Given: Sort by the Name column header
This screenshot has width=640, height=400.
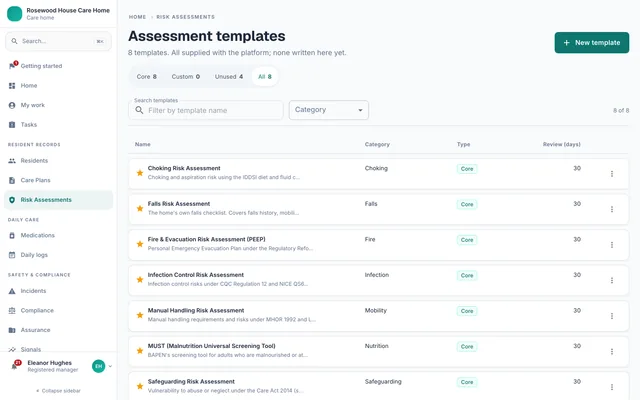Looking at the screenshot, I should pyautogui.click(x=142, y=144).
